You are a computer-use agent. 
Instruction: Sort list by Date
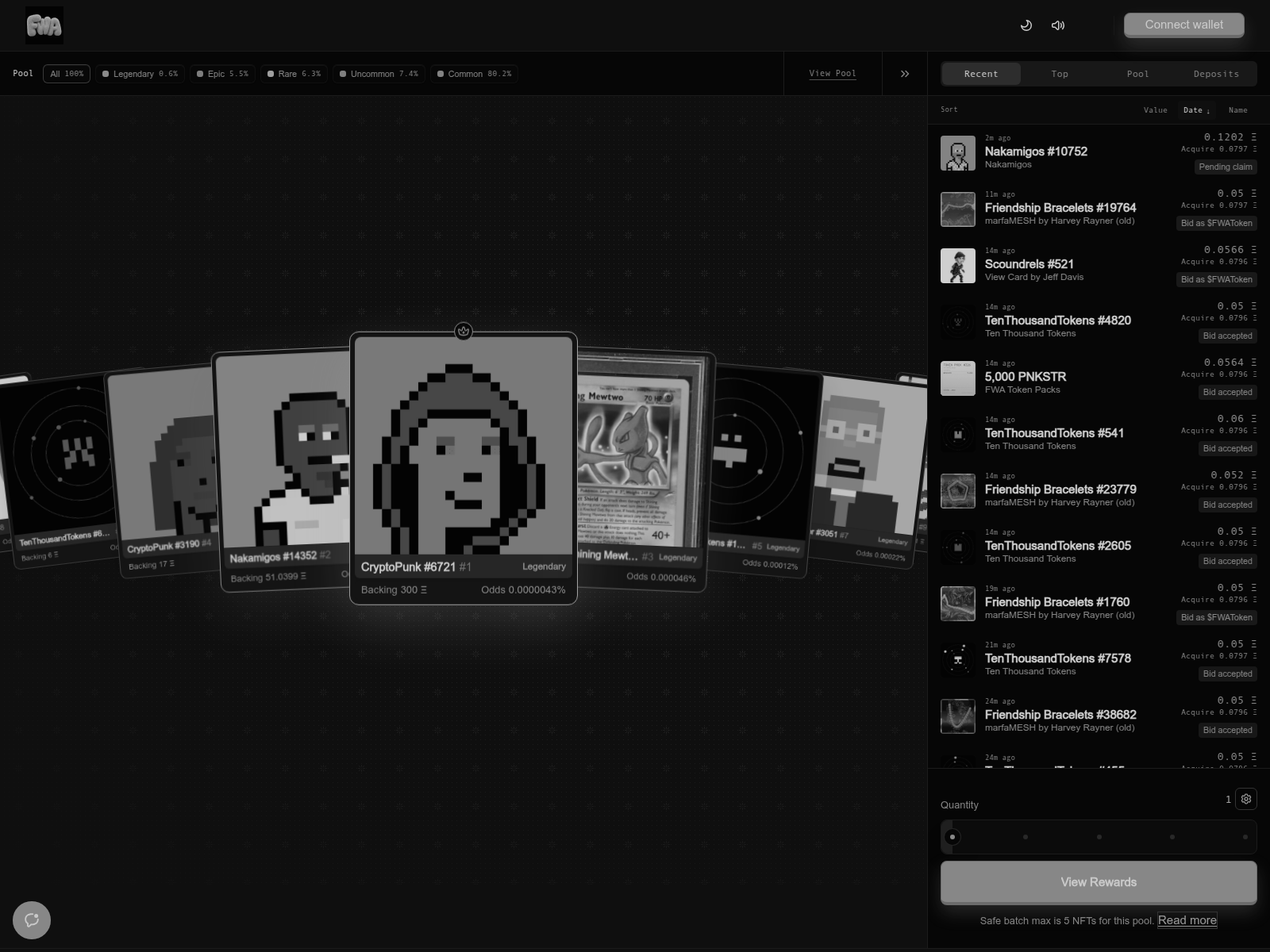point(1196,110)
